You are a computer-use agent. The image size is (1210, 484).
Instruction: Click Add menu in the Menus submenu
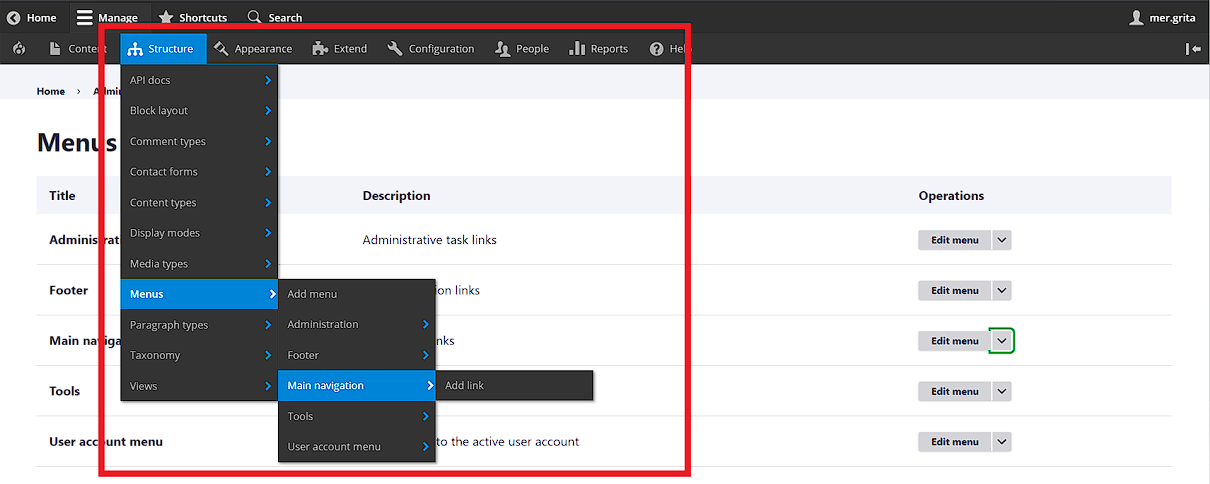312,294
